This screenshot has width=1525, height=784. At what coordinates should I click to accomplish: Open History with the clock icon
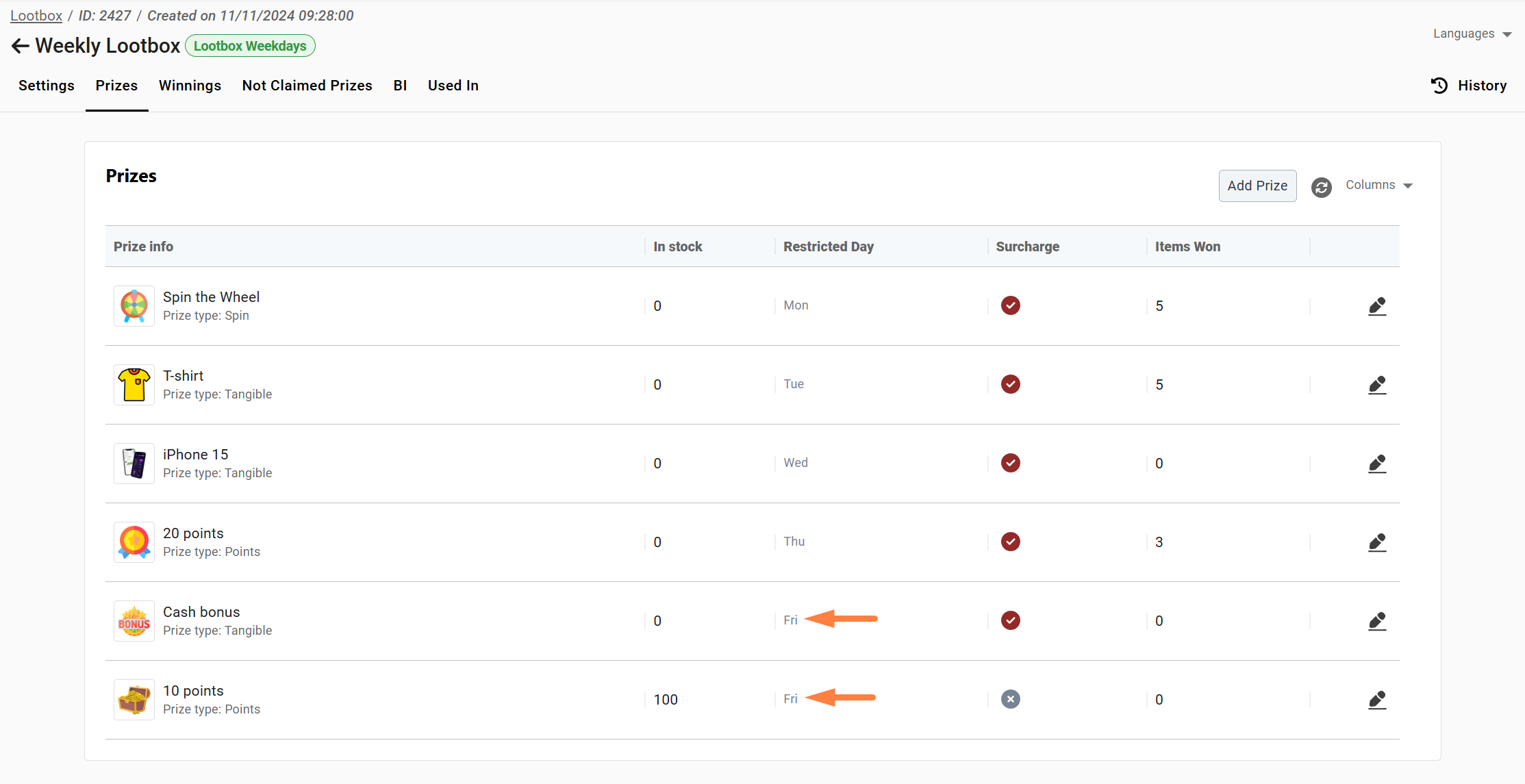pos(1439,86)
